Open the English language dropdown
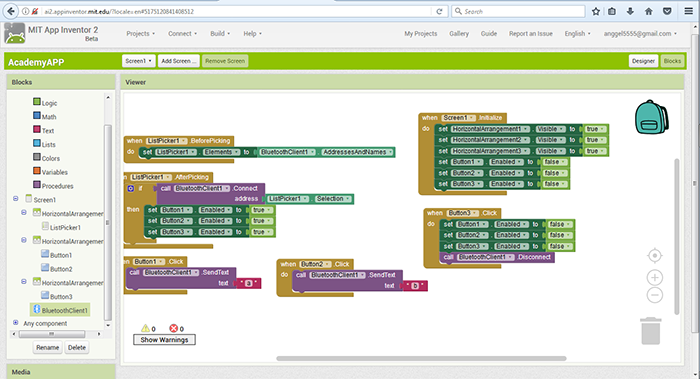Image resolution: width=700 pixels, height=379 pixels. click(577, 33)
